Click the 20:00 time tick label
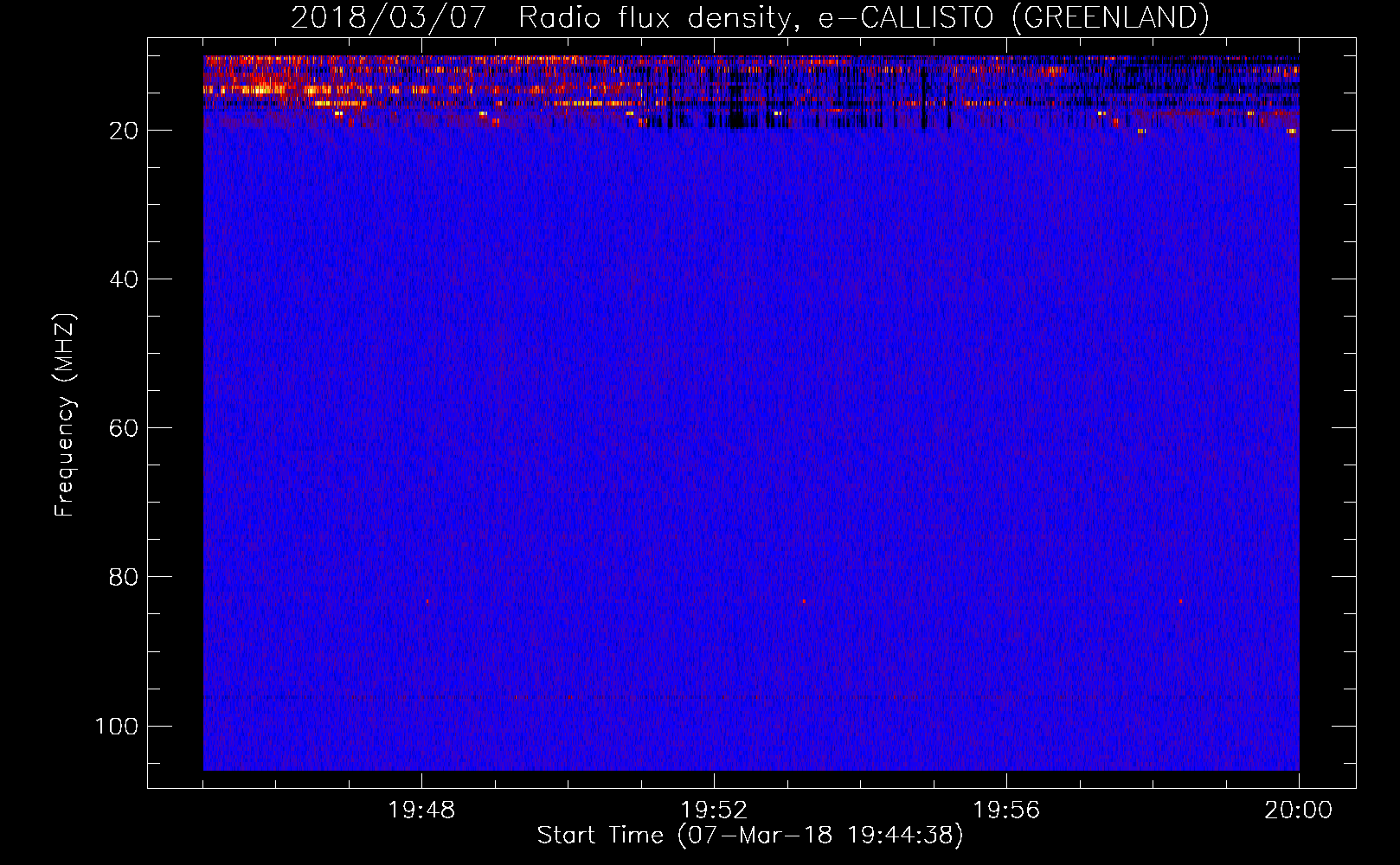This screenshot has height=865, width=1400. [1298, 811]
